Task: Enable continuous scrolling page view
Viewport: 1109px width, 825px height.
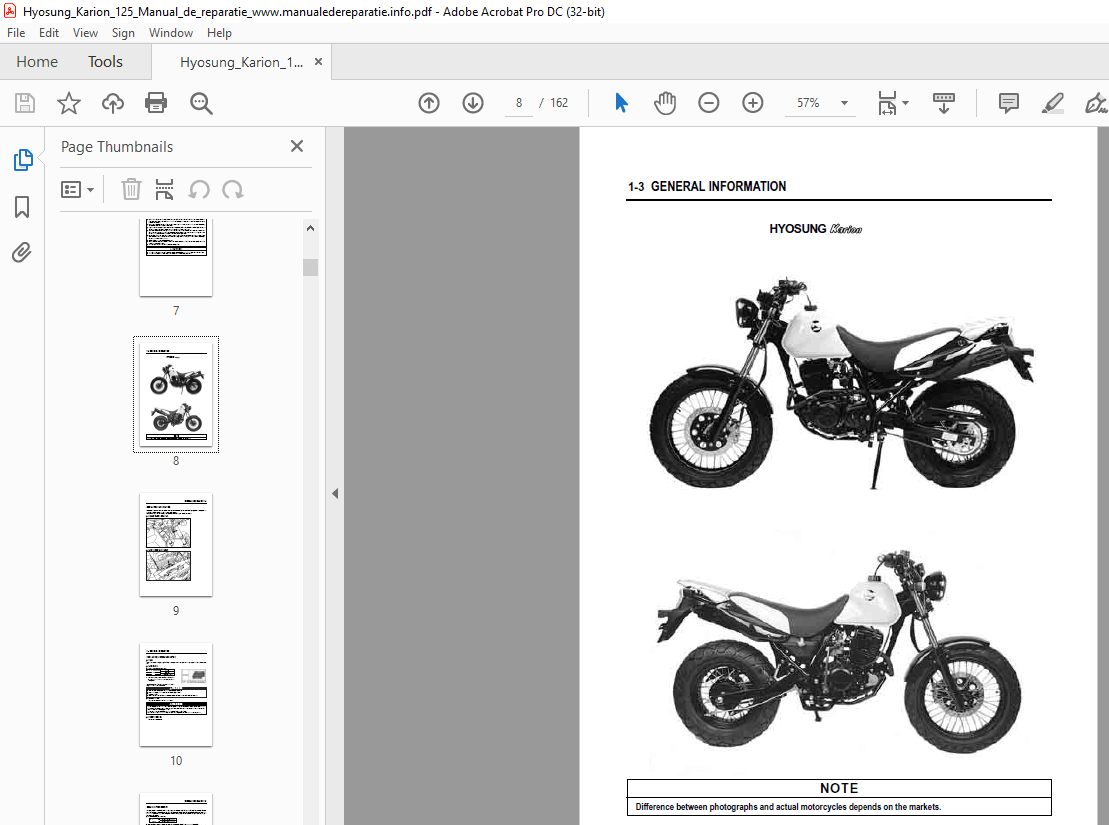Action: pyautogui.click(x=943, y=103)
